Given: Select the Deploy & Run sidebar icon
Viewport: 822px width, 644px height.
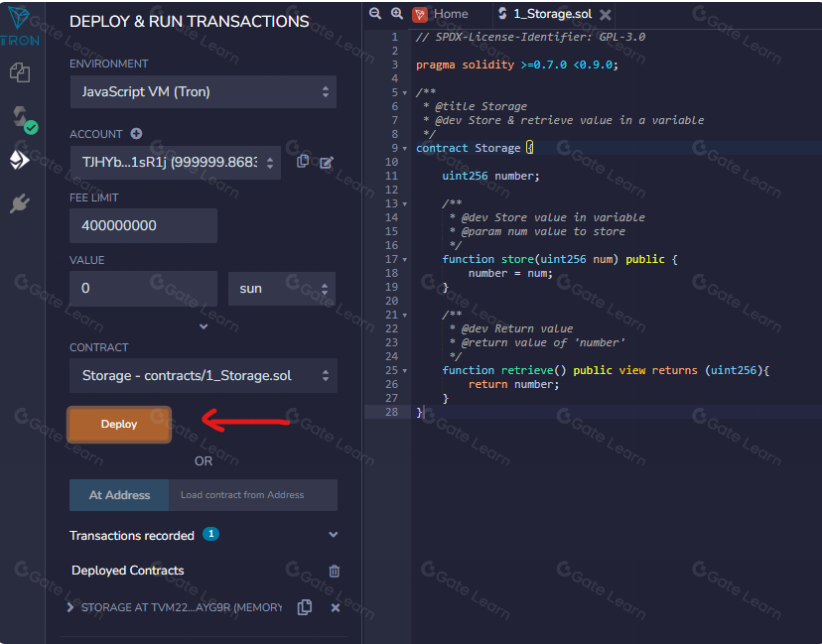Looking at the screenshot, I should click(x=19, y=160).
